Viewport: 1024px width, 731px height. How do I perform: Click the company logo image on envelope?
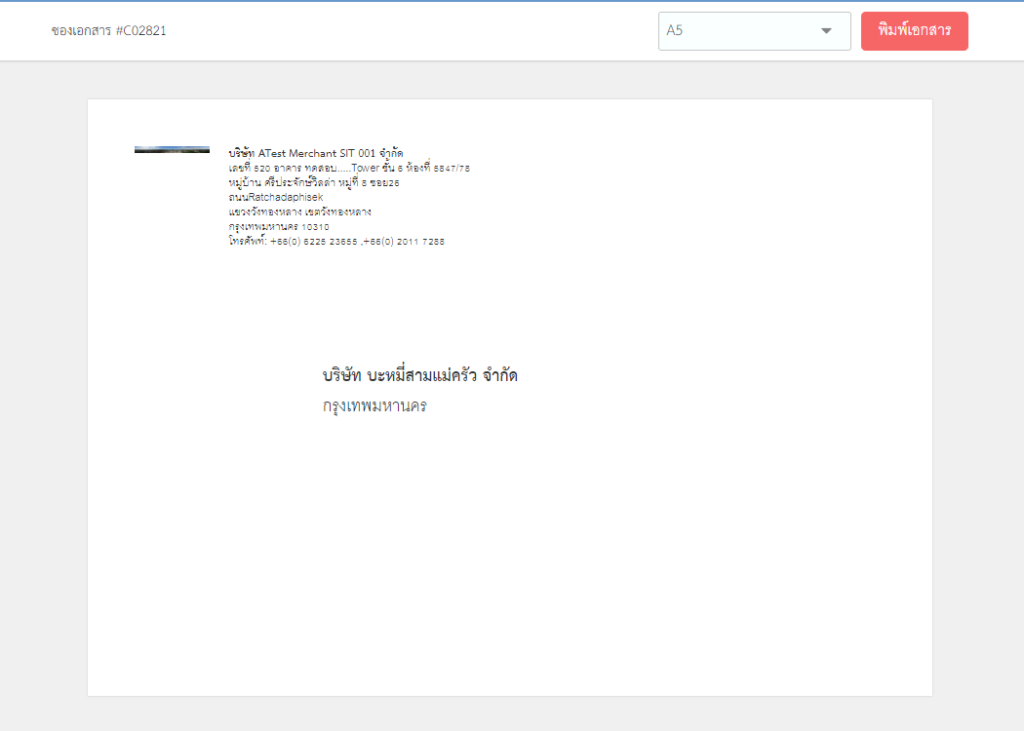[172, 150]
